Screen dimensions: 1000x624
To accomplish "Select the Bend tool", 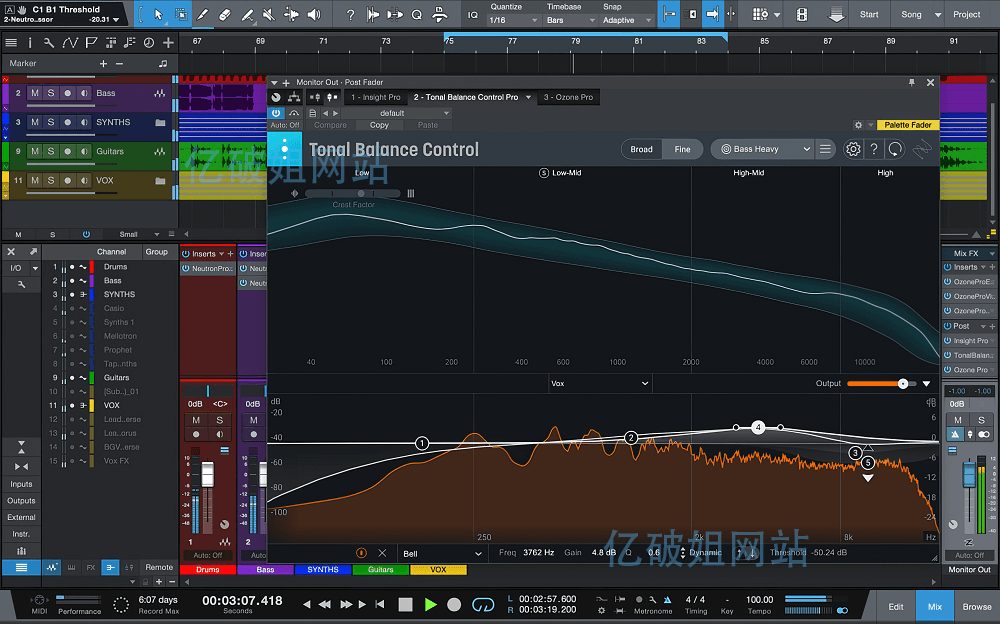I will pyautogui.click(x=291, y=14).
